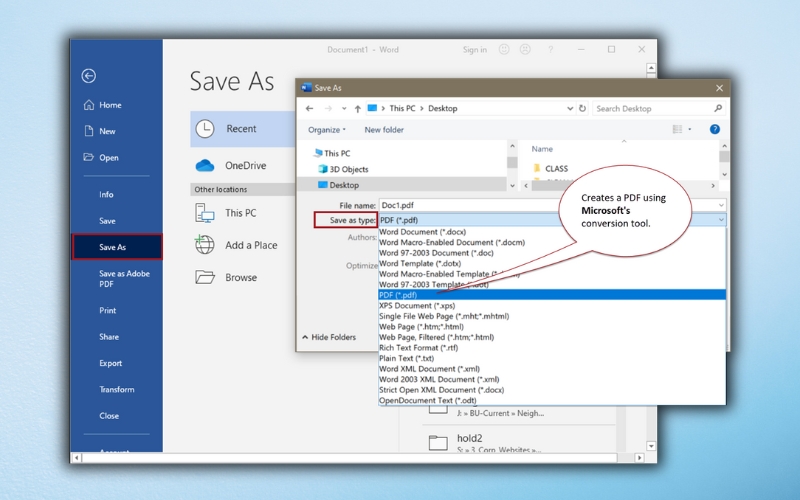Open the Print page
This screenshot has width=800, height=500.
point(108,310)
